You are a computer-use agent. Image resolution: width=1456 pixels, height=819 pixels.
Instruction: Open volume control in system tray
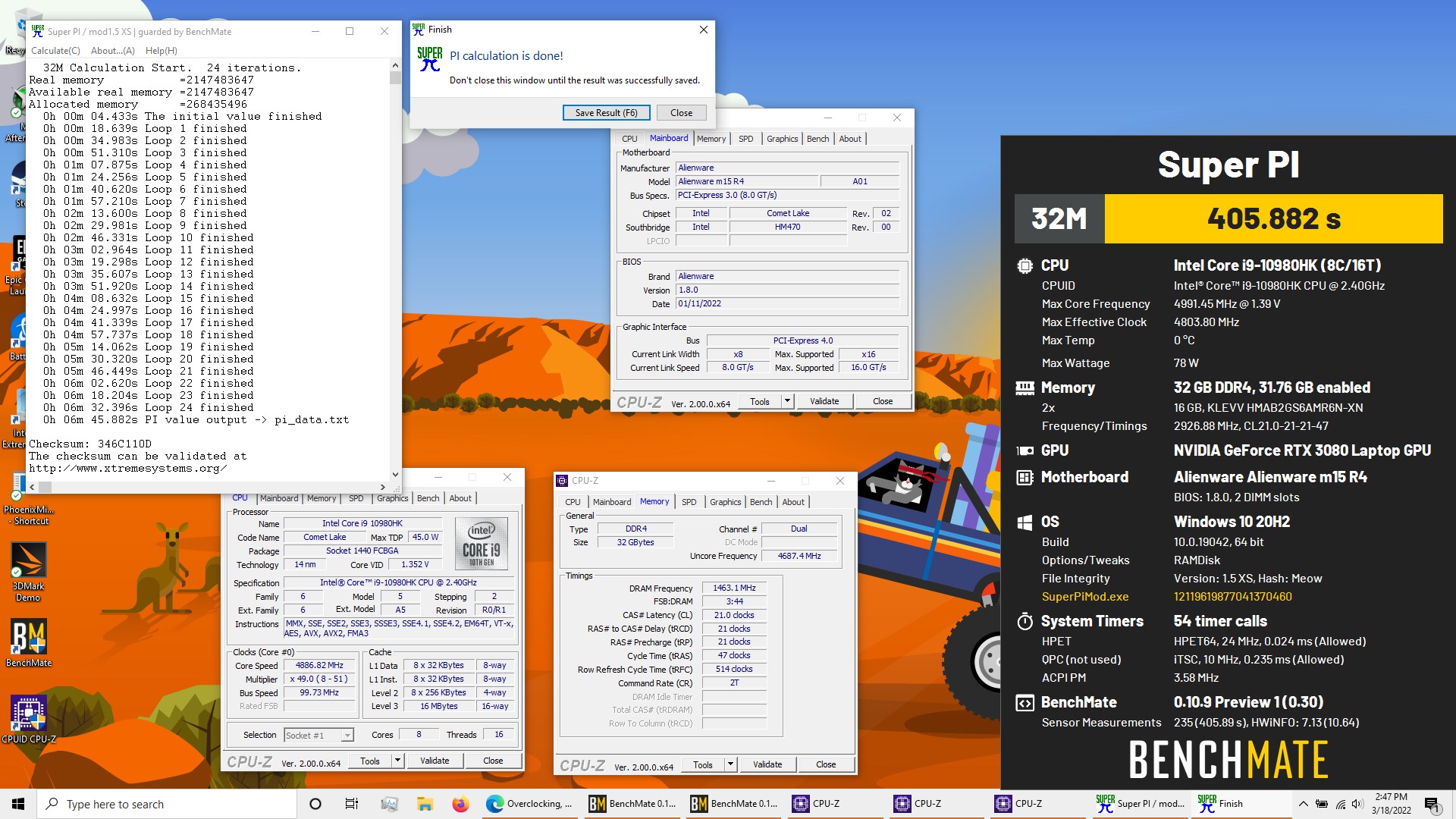[x=1357, y=804]
